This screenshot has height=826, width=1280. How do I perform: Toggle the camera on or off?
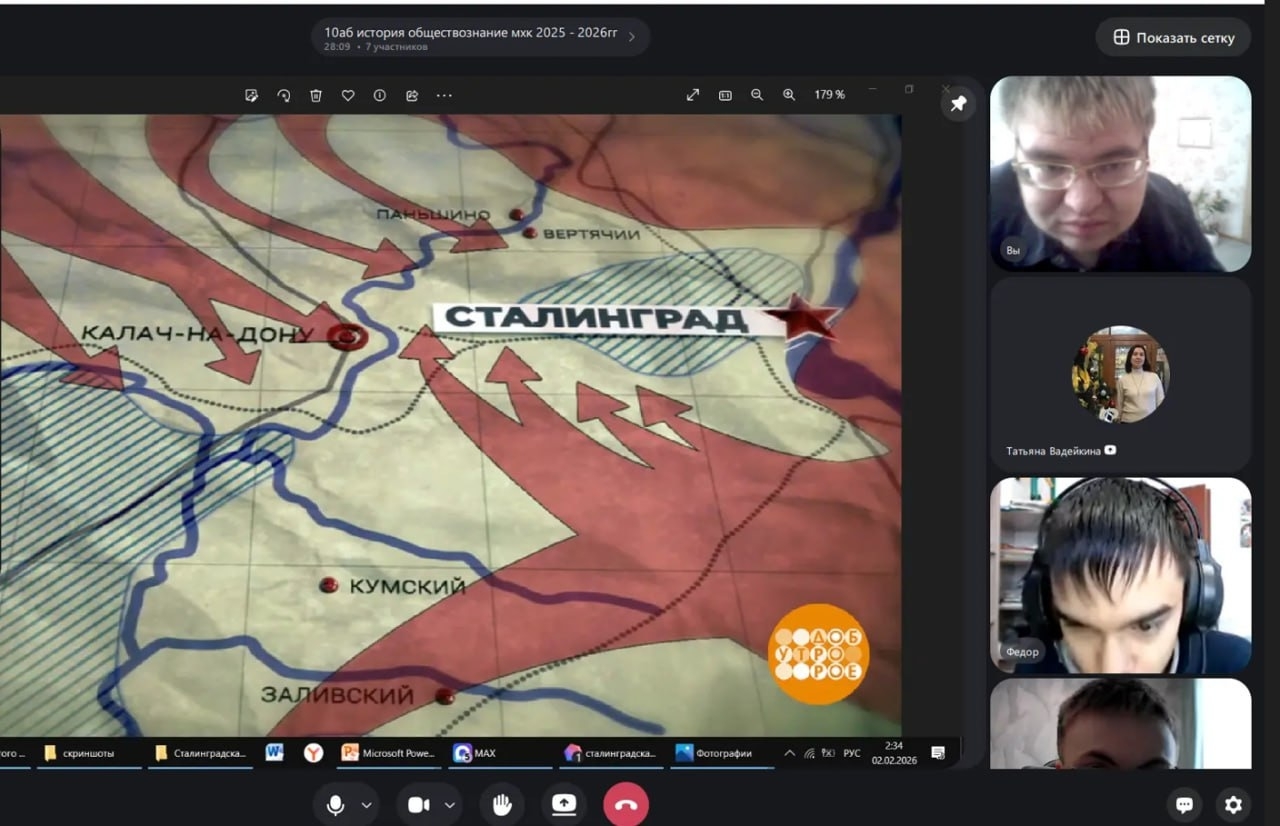419,805
